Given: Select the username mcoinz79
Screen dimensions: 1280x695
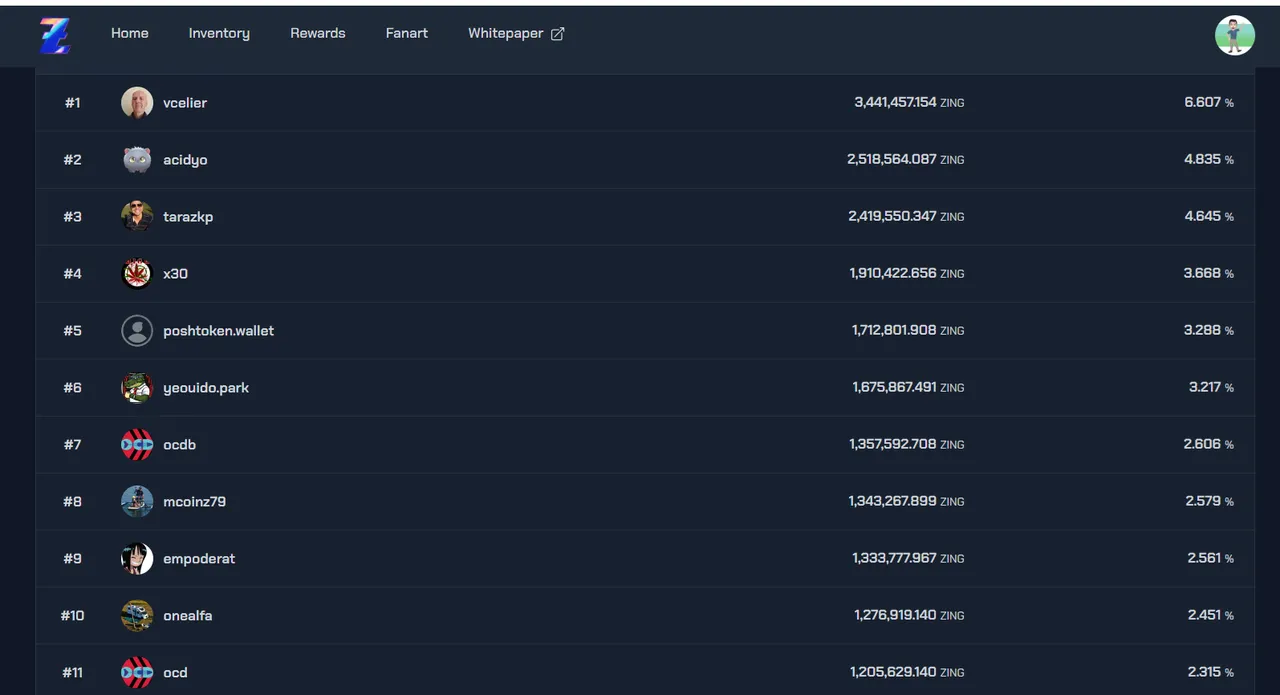Looking at the screenshot, I should click(194, 501).
